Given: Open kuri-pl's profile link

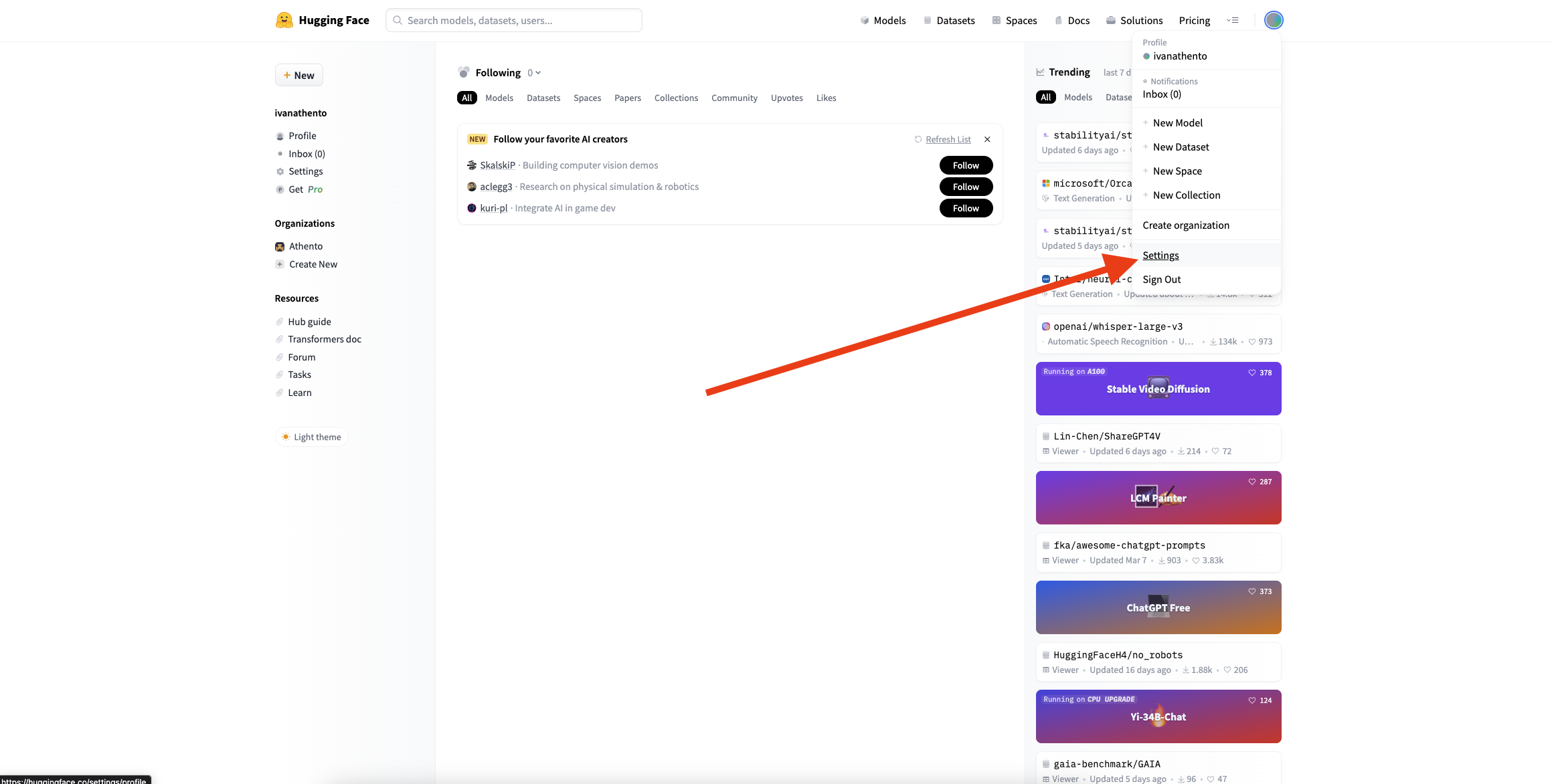Looking at the screenshot, I should click(x=494, y=208).
